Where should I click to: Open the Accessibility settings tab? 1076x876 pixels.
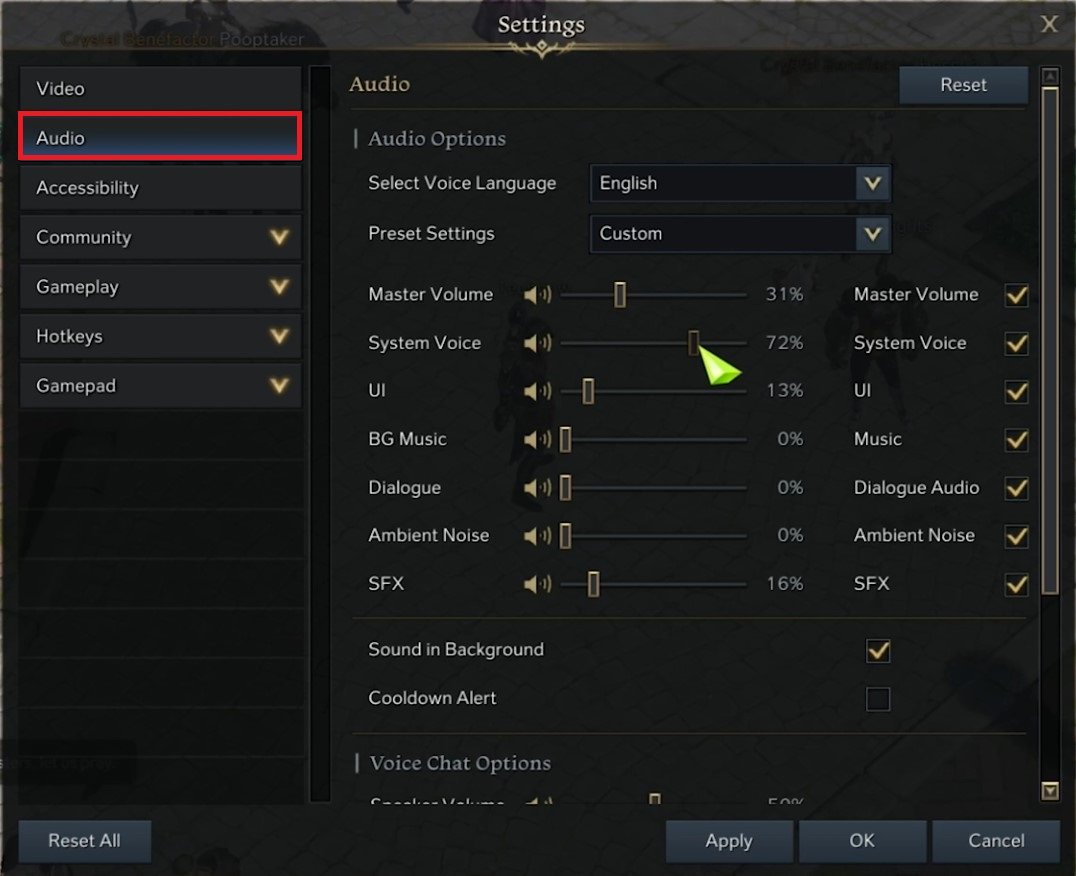[160, 188]
